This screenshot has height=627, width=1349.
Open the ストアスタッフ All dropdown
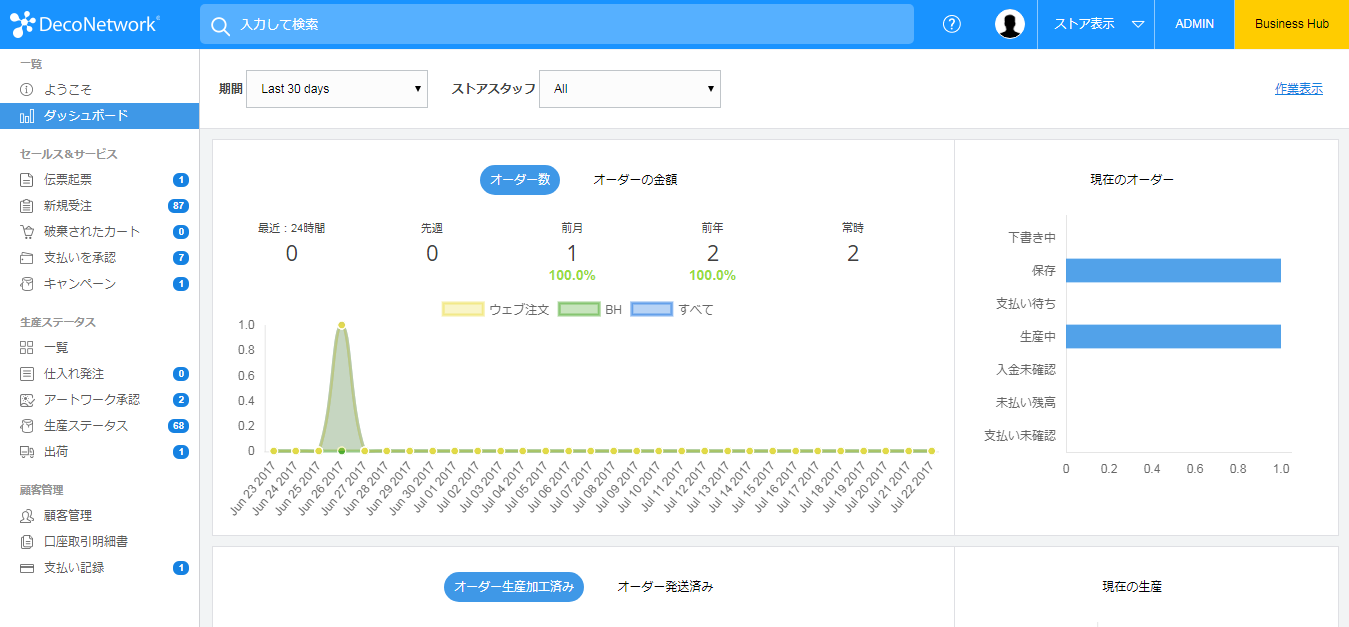coord(630,89)
